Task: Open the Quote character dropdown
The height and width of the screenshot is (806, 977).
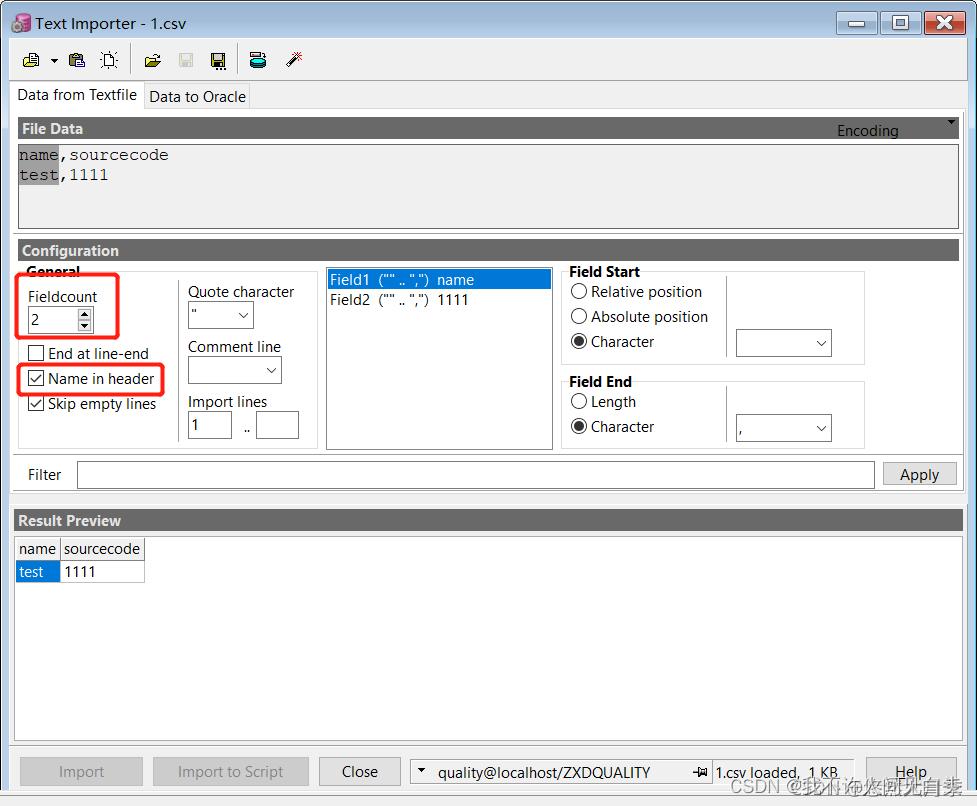Action: tap(244, 316)
